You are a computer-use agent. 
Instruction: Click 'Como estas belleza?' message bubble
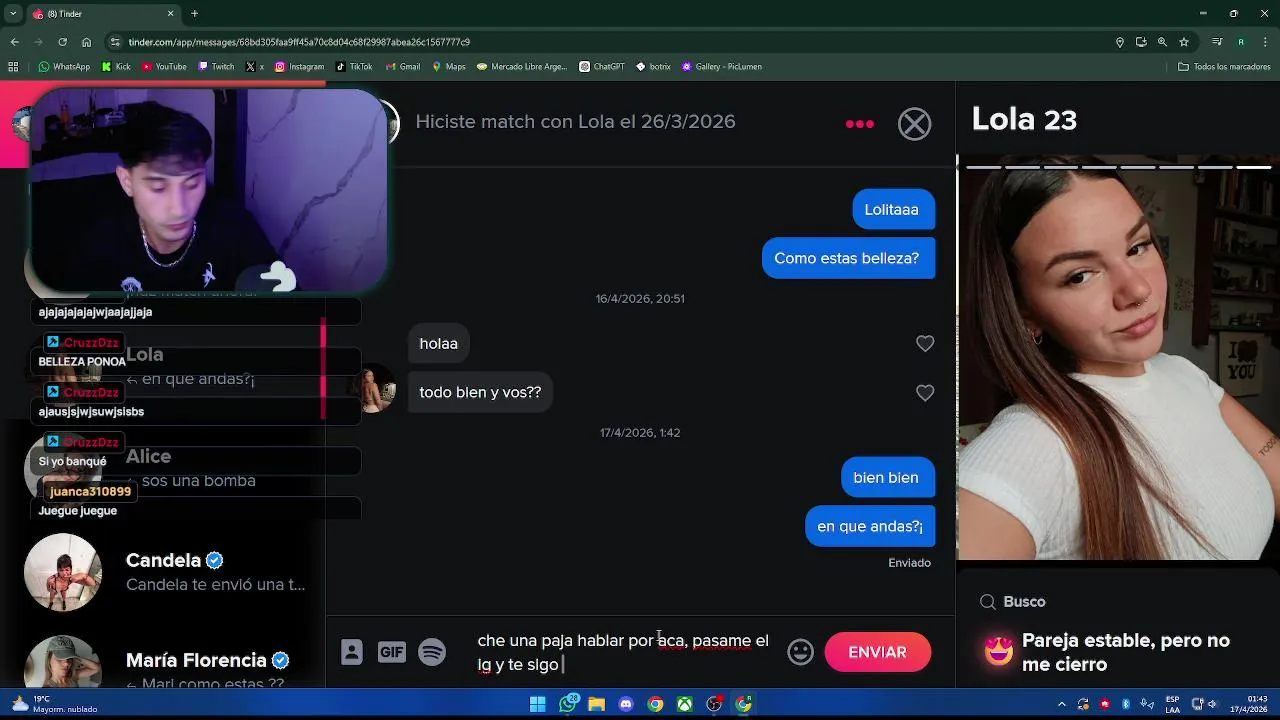coord(847,258)
